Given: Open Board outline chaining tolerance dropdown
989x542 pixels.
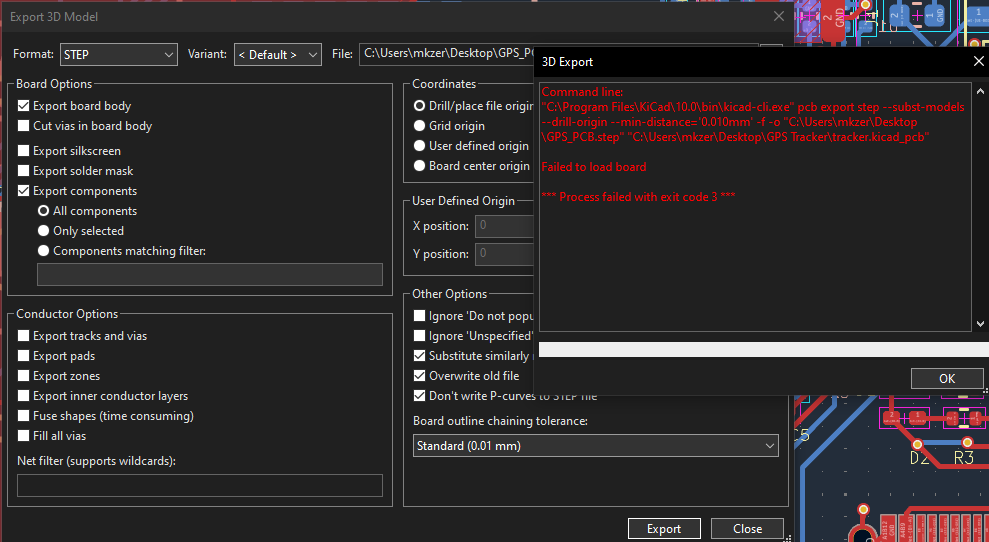Looking at the screenshot, I should (x=595, y=445).
